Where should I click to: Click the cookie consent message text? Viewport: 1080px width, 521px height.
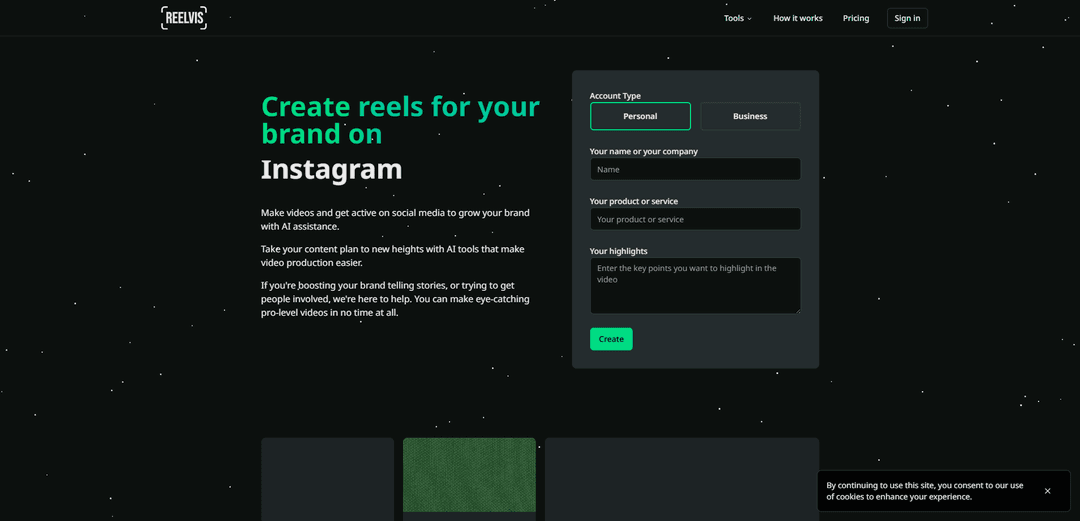pyautogui.click(x=925, y=491)
